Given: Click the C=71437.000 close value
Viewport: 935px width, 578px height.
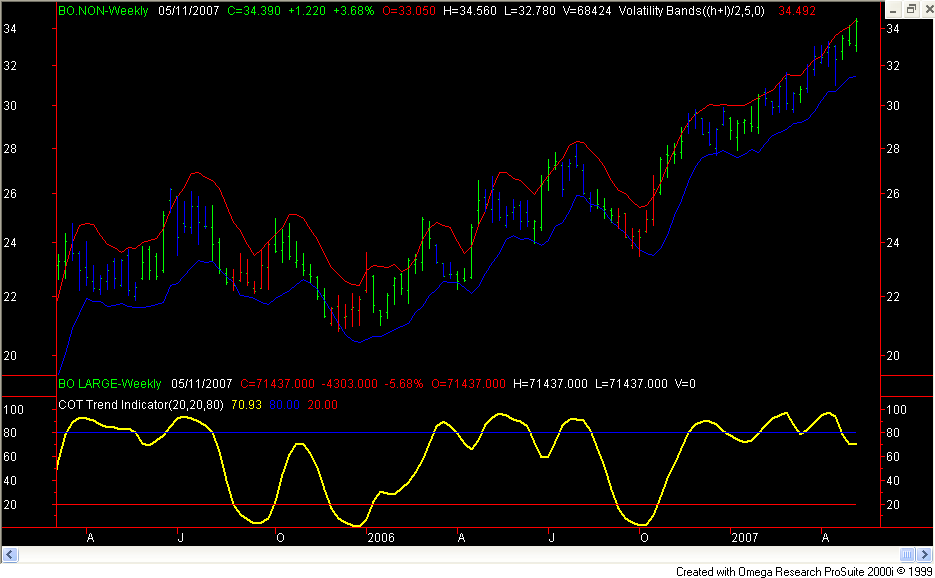Looking at the screenshot, I should point(277,384).
